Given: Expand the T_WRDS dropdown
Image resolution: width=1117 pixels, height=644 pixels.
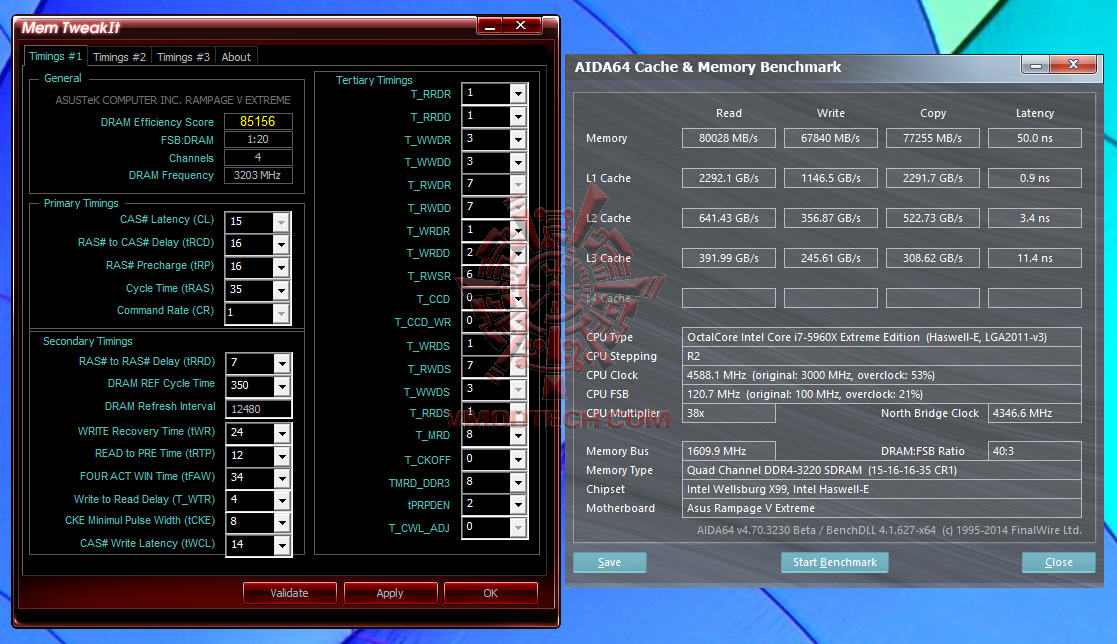Looking at the screenshot, I should coord(518,344).
